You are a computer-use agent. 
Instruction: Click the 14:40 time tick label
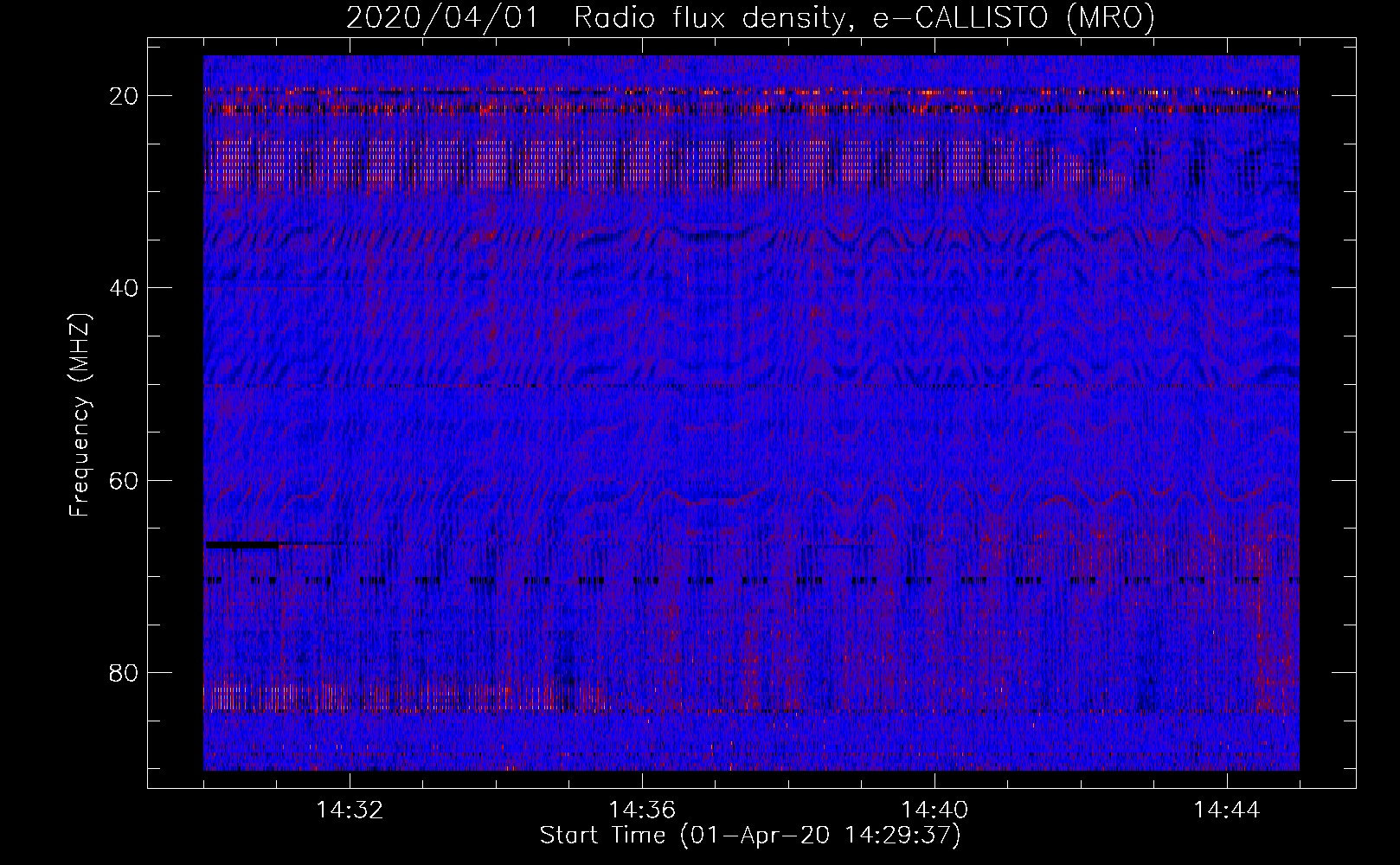point(934,811)
